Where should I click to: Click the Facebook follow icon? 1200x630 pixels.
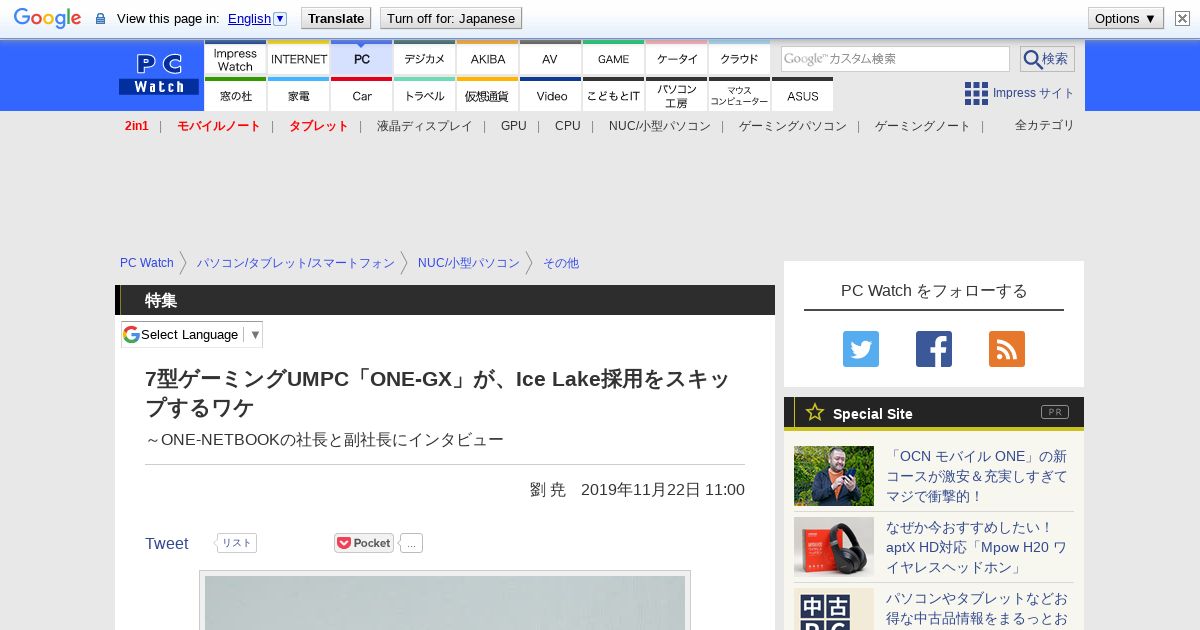[x=934, y=349]
